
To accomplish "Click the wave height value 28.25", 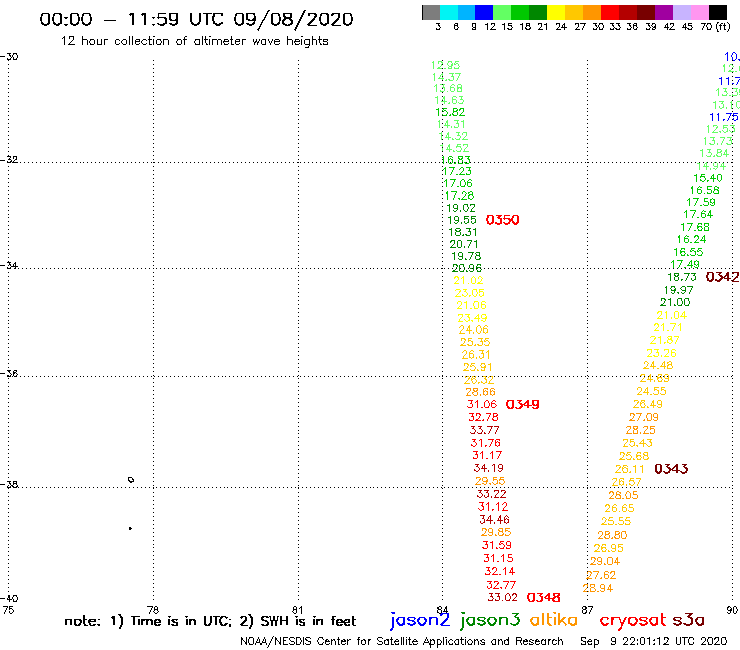I will [641, 430].
